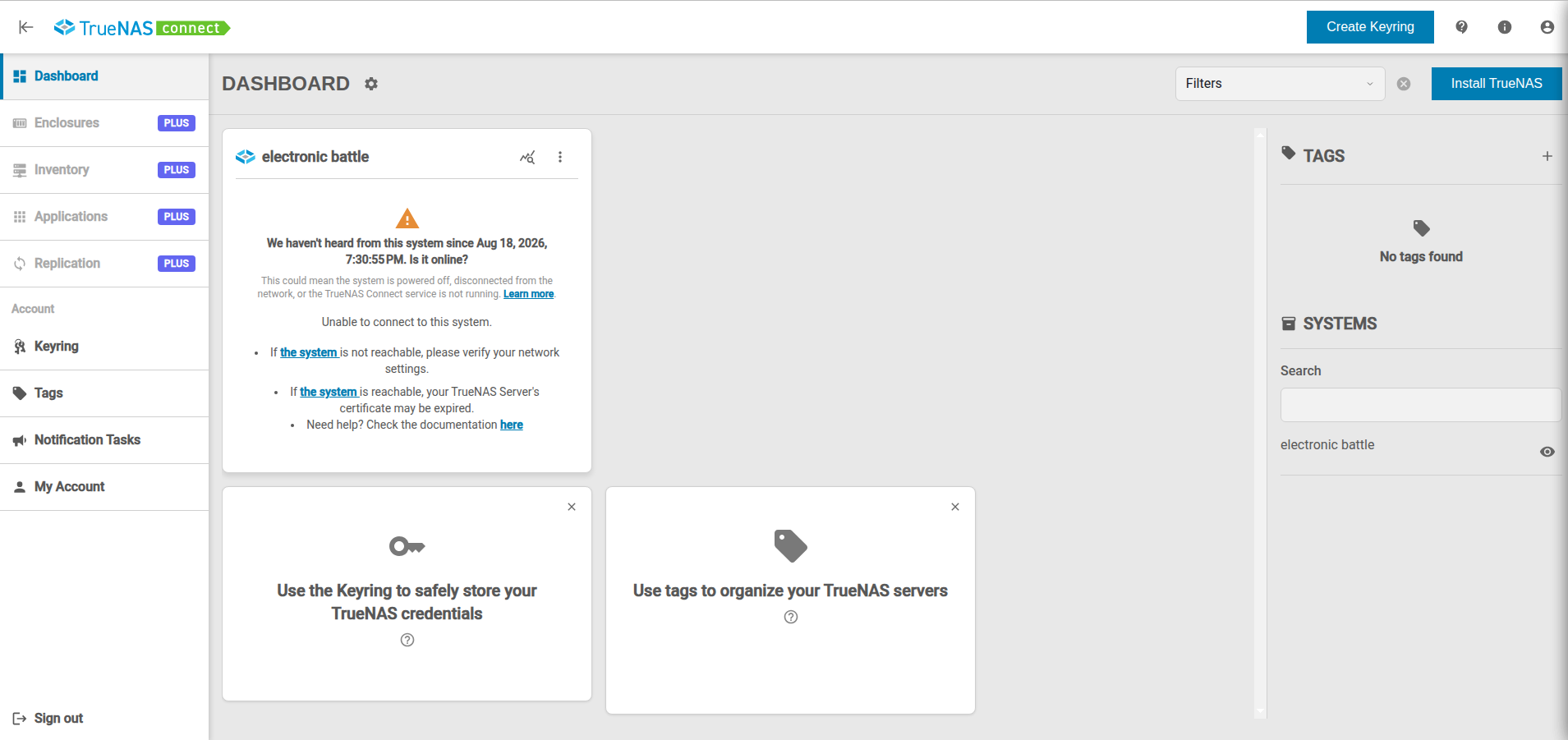Click the Keyring card help icon
Screen dimensions: 1568x740
(407, 640)
